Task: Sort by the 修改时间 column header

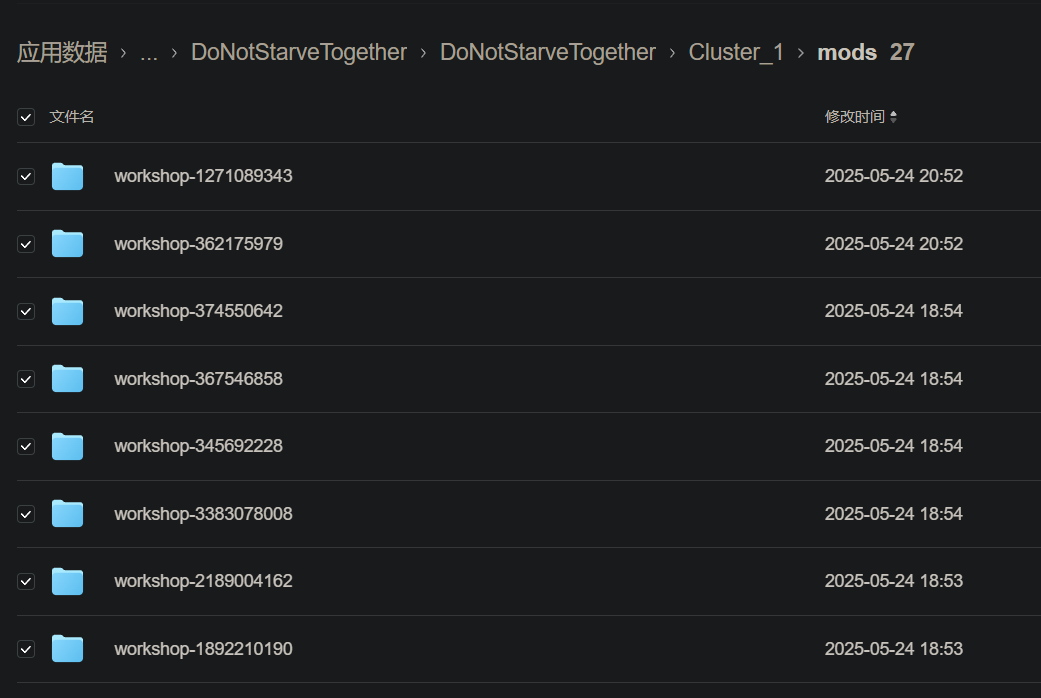Action: point(860,117)
